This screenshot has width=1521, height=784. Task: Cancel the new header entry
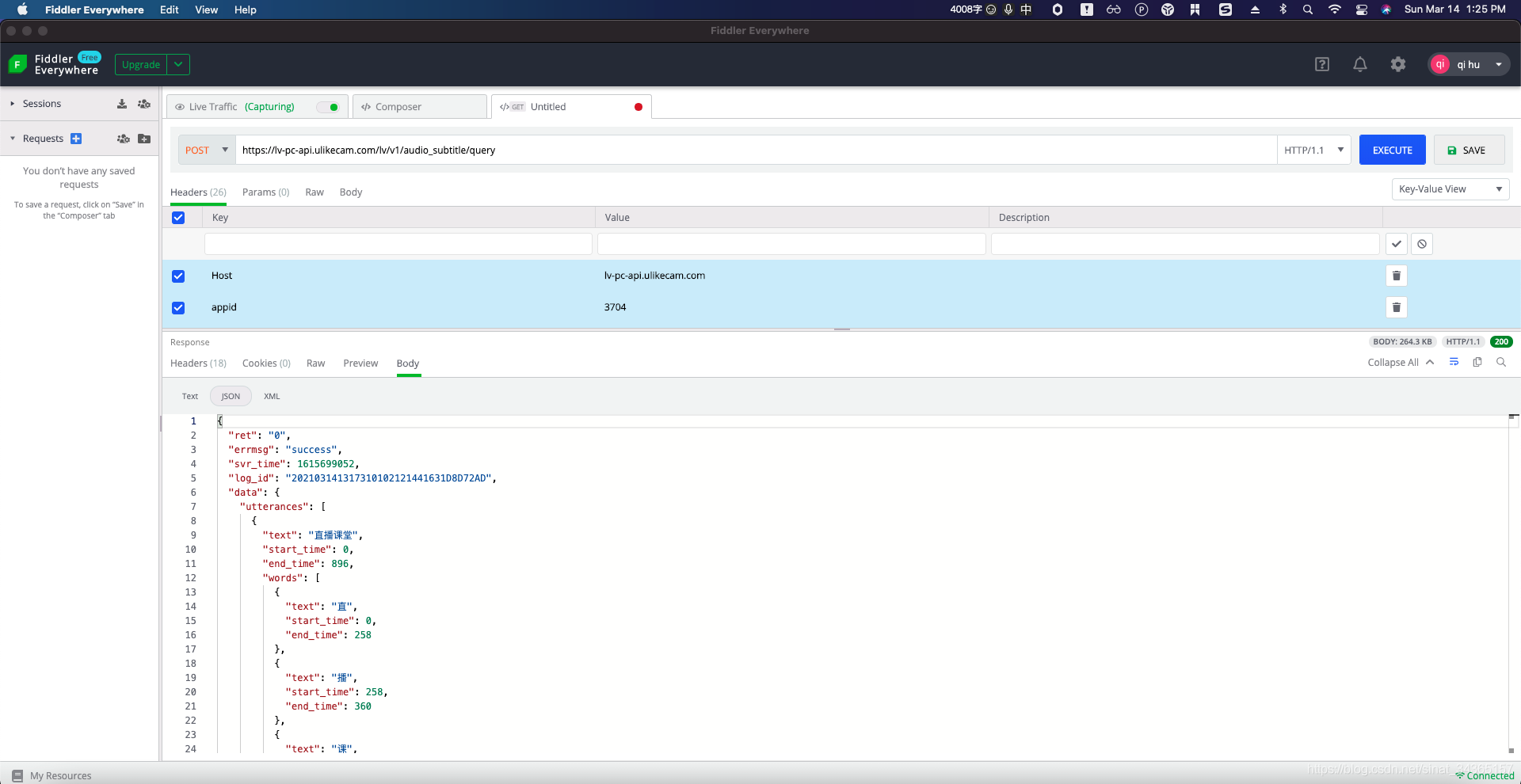coord(1422,244)
